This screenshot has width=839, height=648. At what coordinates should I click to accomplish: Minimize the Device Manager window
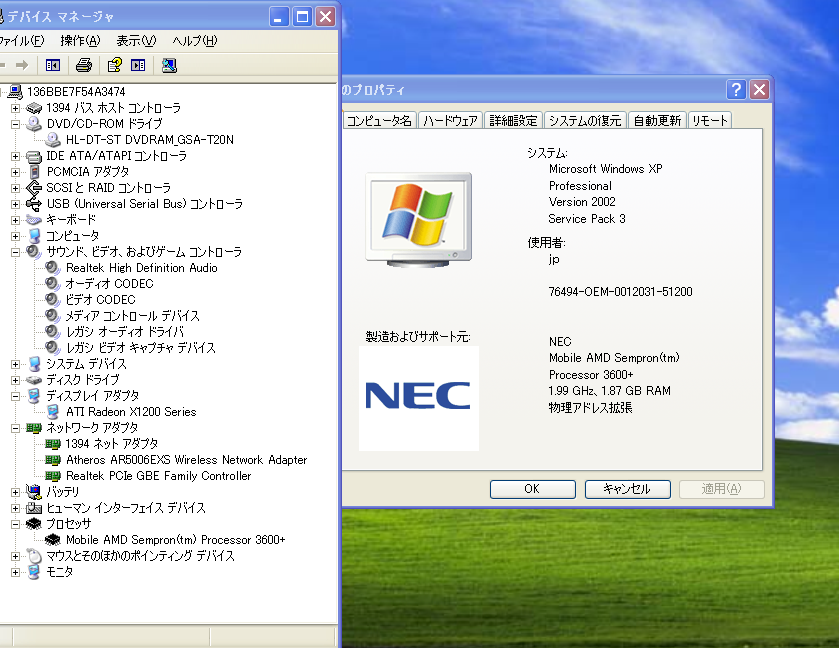[x=278, y=17]
